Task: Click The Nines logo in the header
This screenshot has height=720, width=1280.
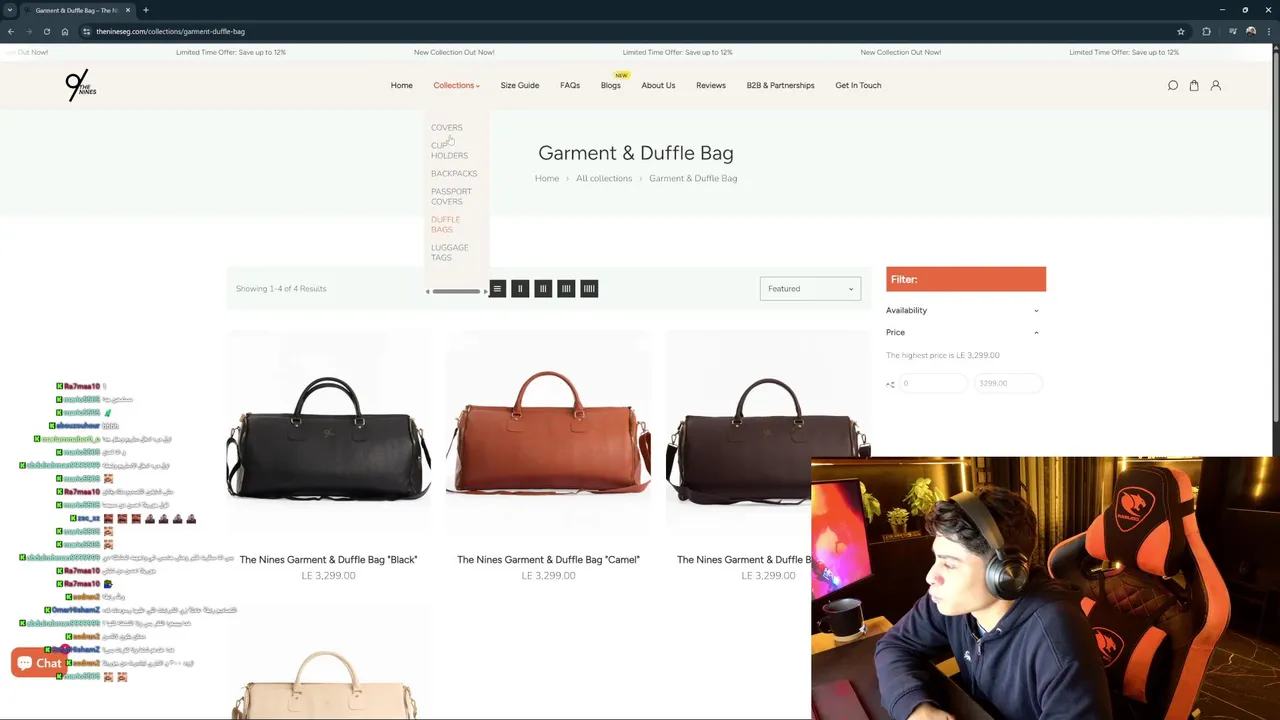Action: coord(80,85)
